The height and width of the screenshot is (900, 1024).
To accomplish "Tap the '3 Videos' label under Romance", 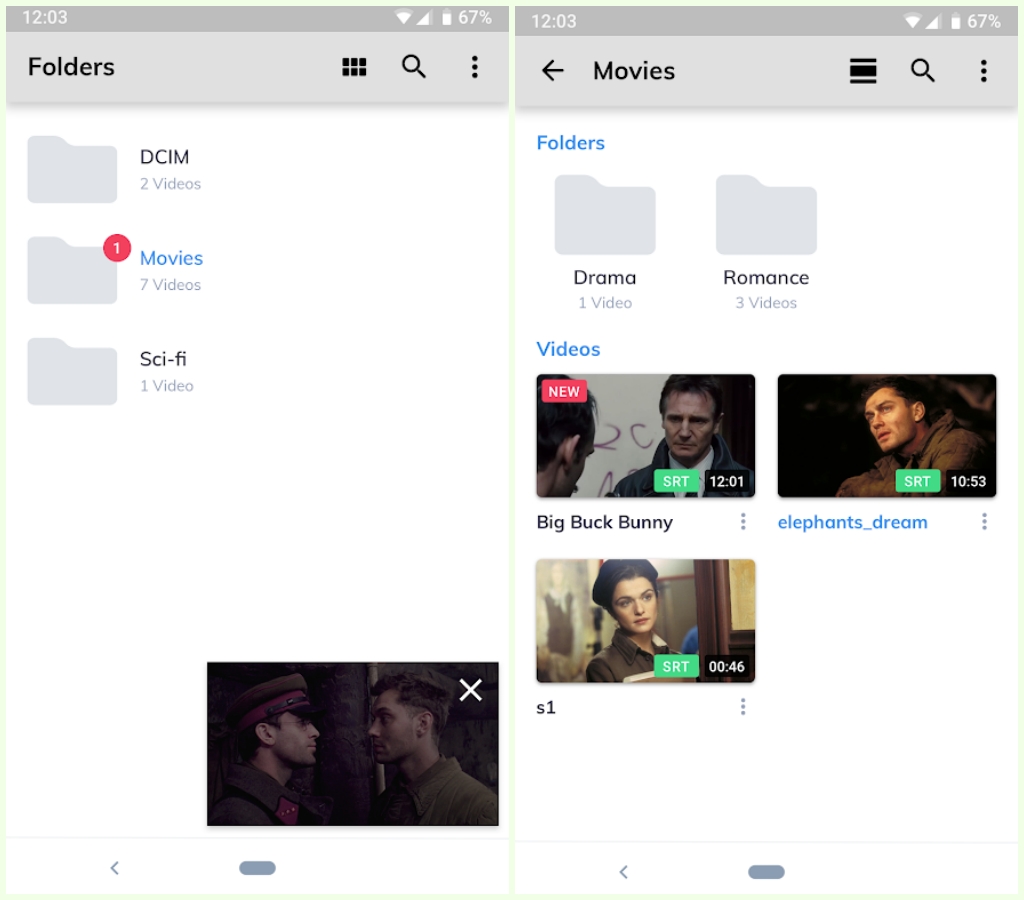I will pyautogui.click(x=766, y=303).
